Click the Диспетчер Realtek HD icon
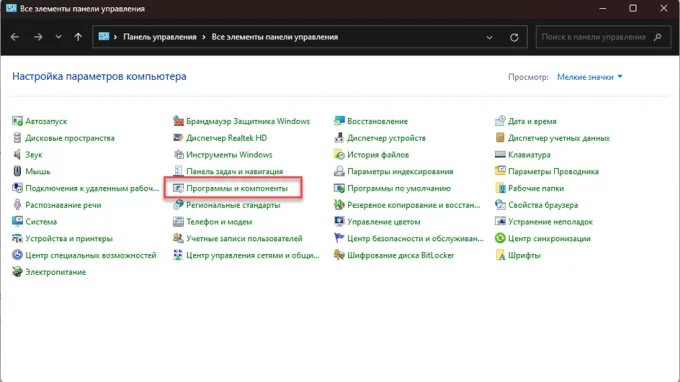This screenshot has width=680, height=382. (178, 138)
